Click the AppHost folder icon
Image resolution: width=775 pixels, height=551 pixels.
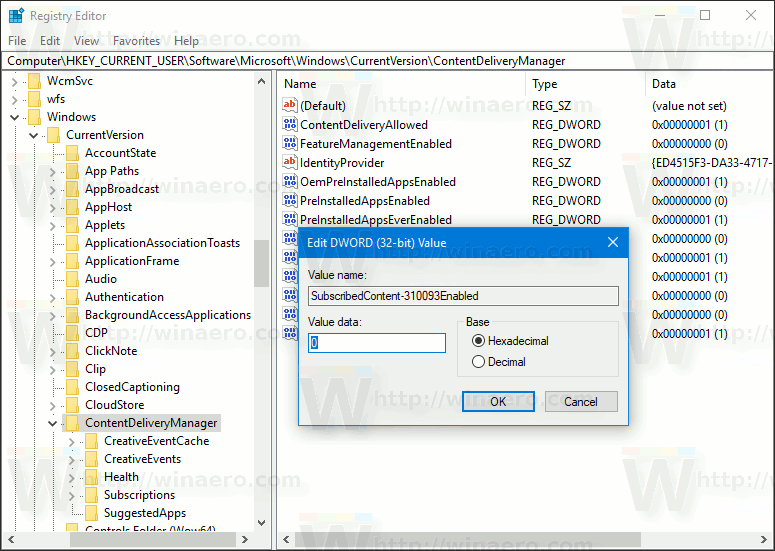pyautogui.click(x=73, y=207)
